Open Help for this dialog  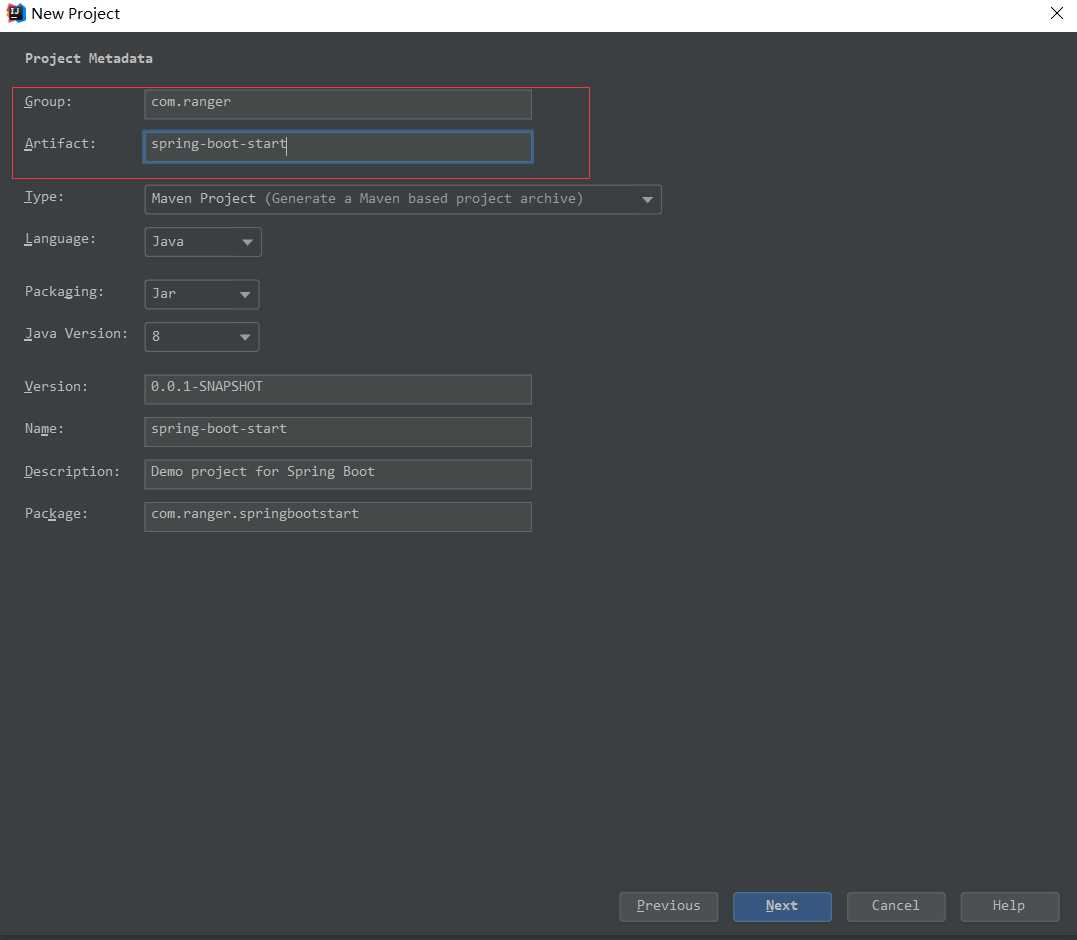coord(1008,906)
